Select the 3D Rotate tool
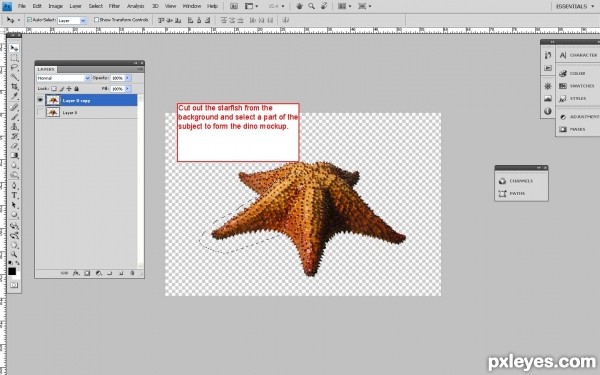 pos(14,226)
